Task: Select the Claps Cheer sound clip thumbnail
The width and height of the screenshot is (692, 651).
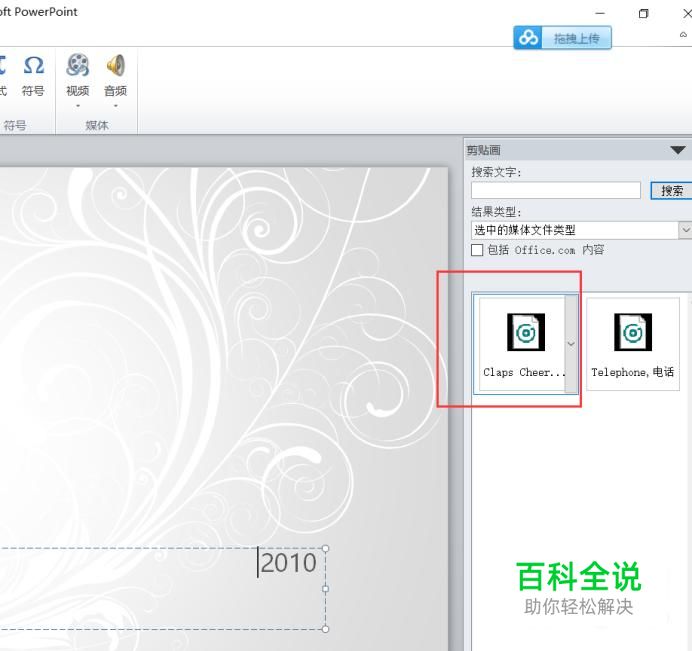Action: tap(522, 344)
